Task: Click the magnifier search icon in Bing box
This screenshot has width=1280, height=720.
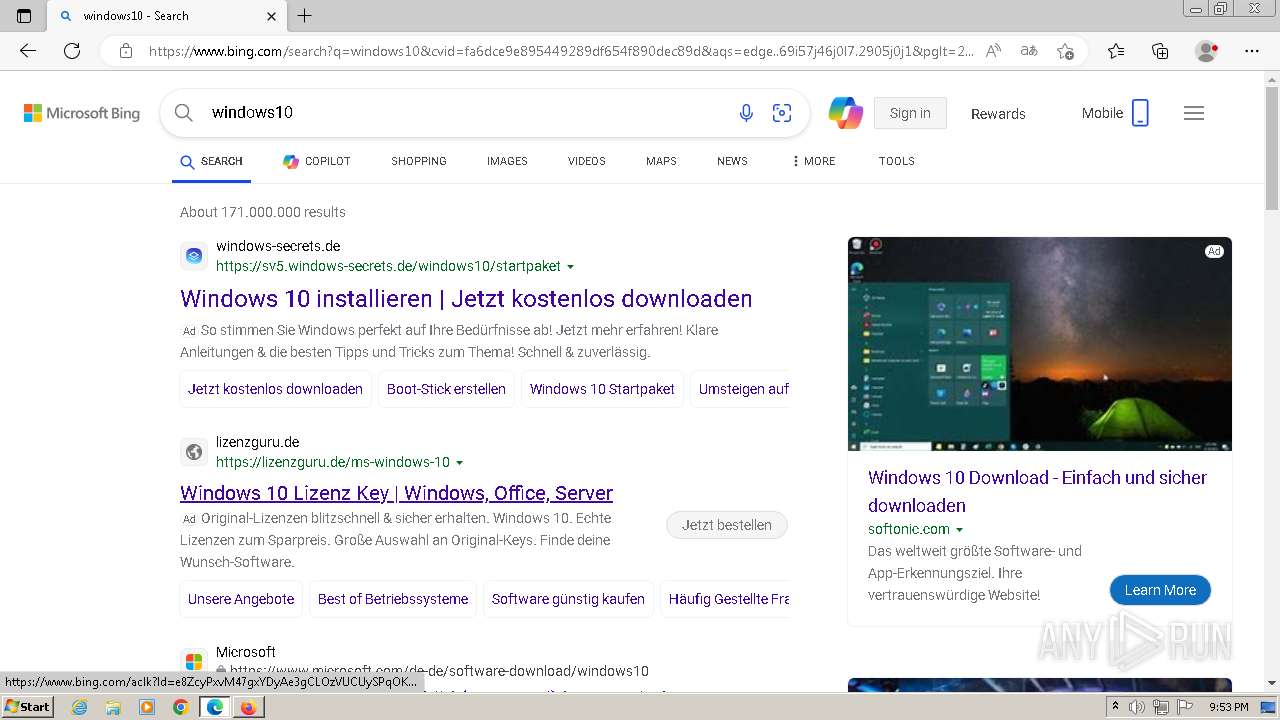Action: point(183,113)
